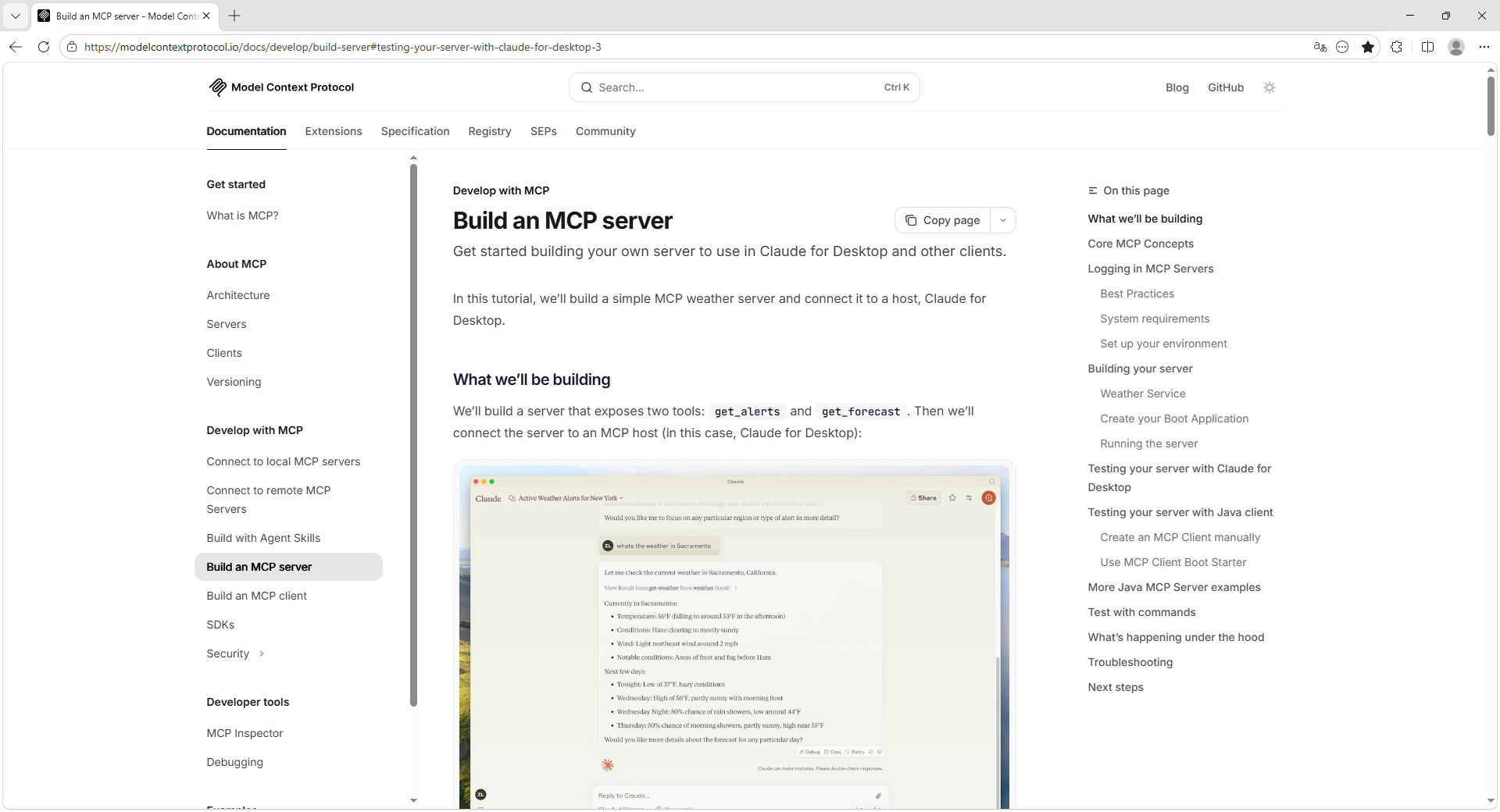
Task: Jump to System requirements subsection
Action: tap(1155, 319)
